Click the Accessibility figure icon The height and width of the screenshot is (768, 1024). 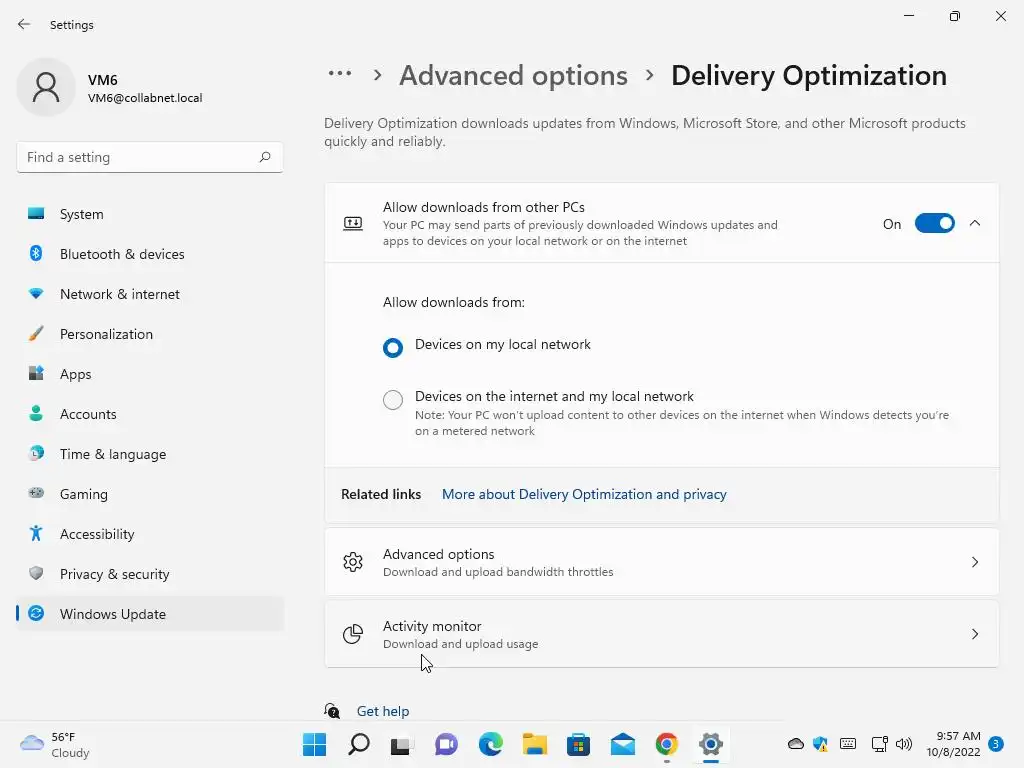click(x=36, y=534)
